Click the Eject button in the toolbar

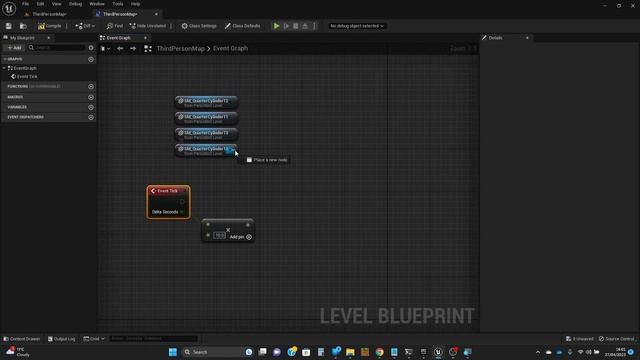[x=305, y=26]
